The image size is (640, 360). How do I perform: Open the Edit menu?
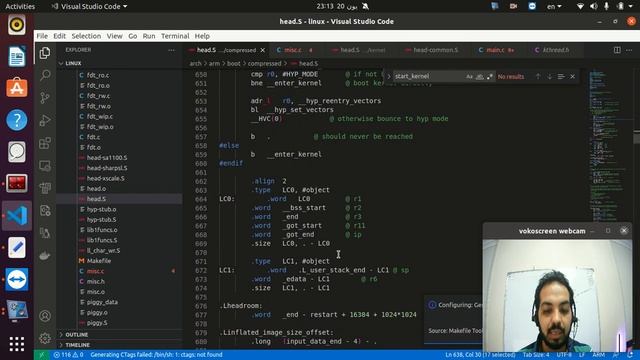click(59, 36)
